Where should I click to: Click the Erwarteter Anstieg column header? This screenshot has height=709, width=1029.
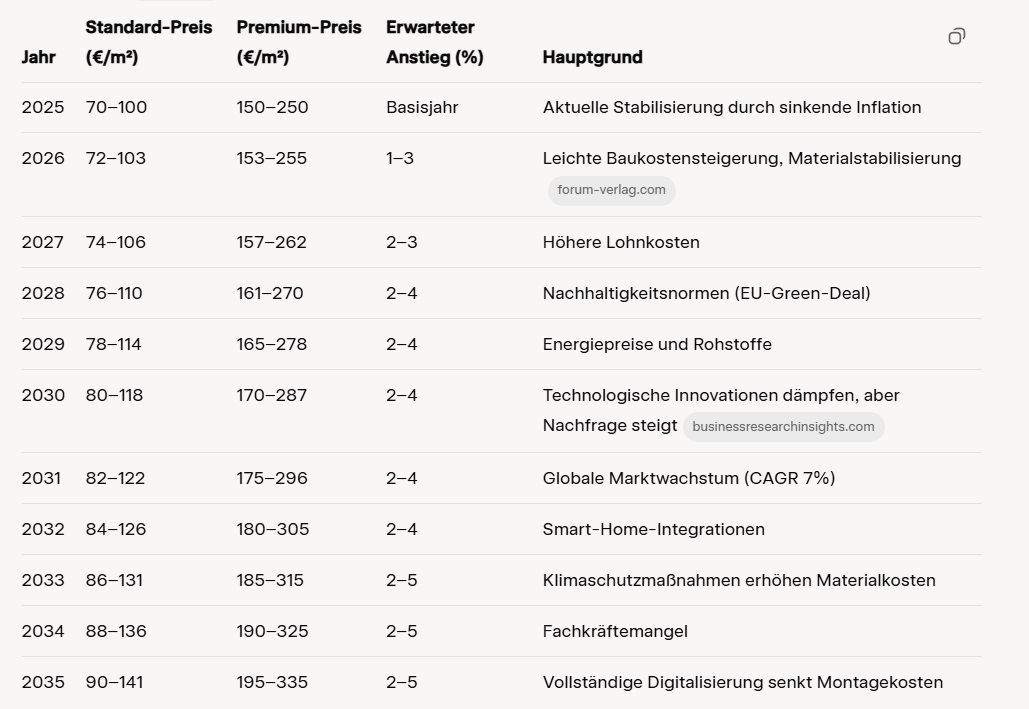point(434,42)
